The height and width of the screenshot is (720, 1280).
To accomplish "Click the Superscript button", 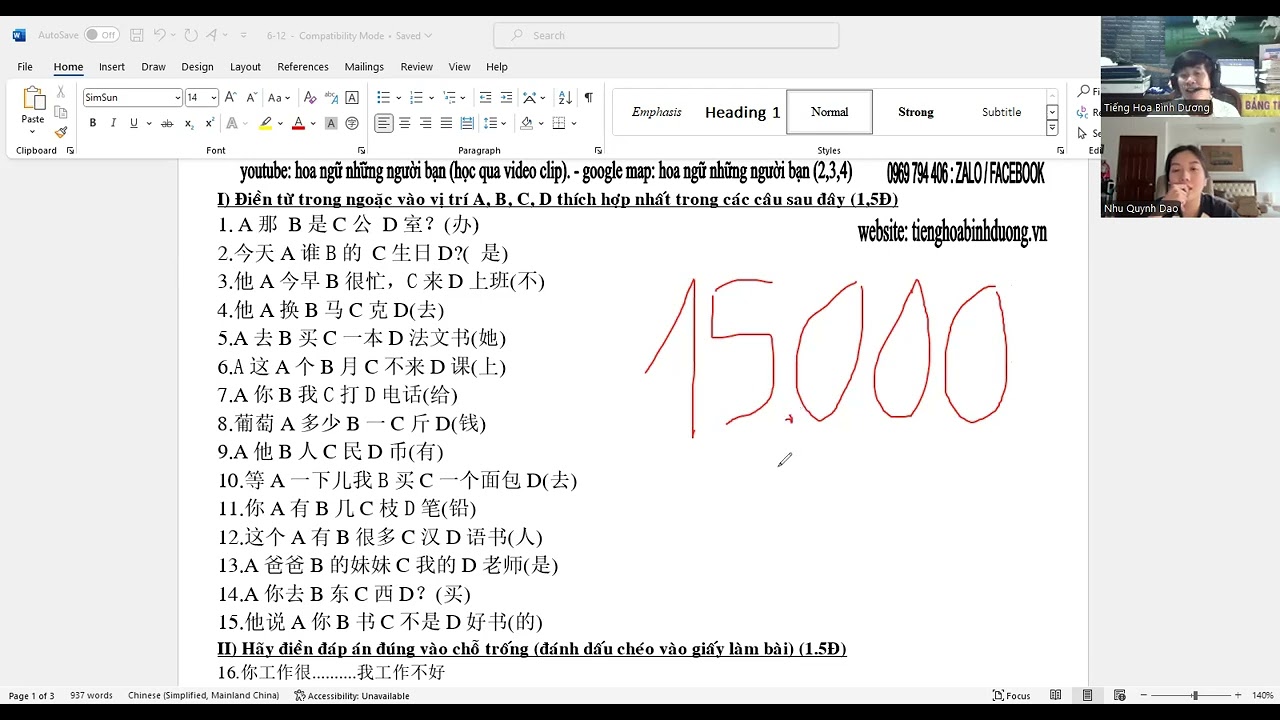I will [209, 123].
